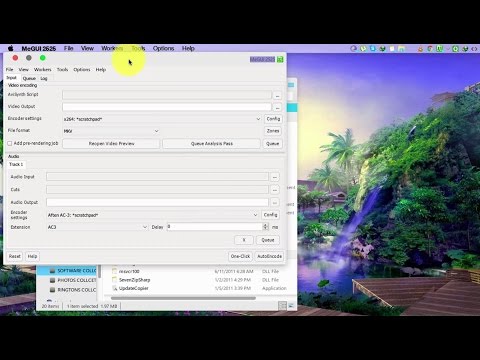The height and width of the screenshot is (360, 480).
Task: Open the video encoder Config button
Action: 273,119
